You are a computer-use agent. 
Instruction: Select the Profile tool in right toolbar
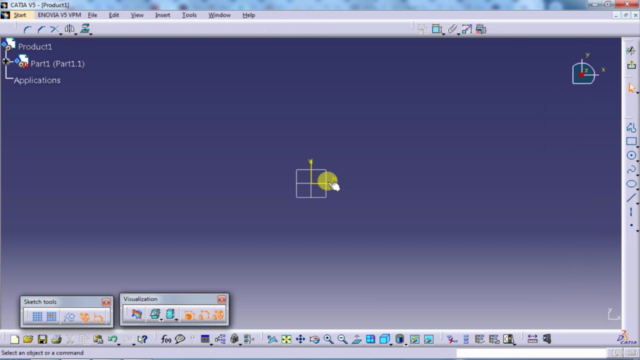click(x=631, y=127)
